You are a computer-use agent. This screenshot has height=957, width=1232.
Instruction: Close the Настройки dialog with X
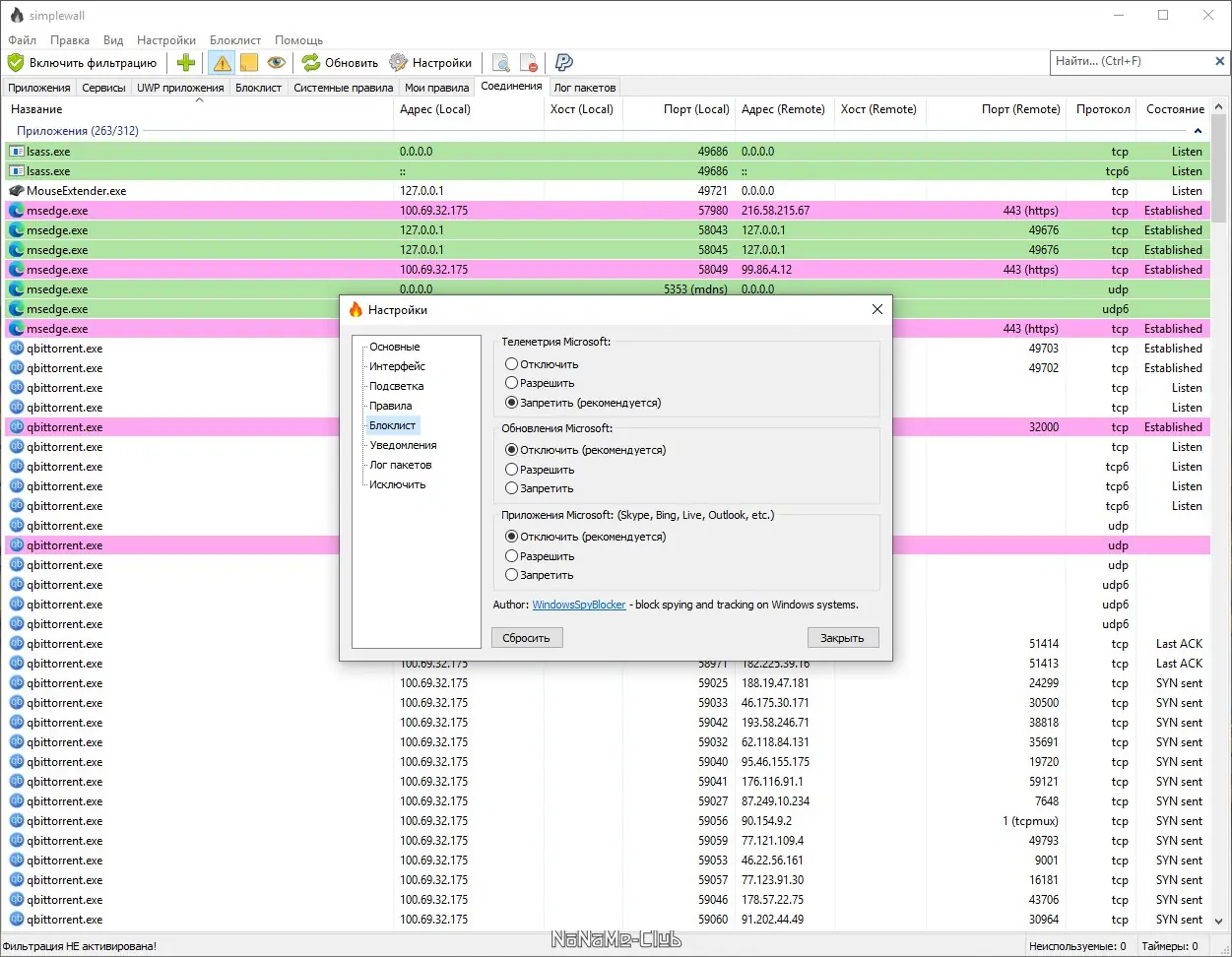(877, 309)
